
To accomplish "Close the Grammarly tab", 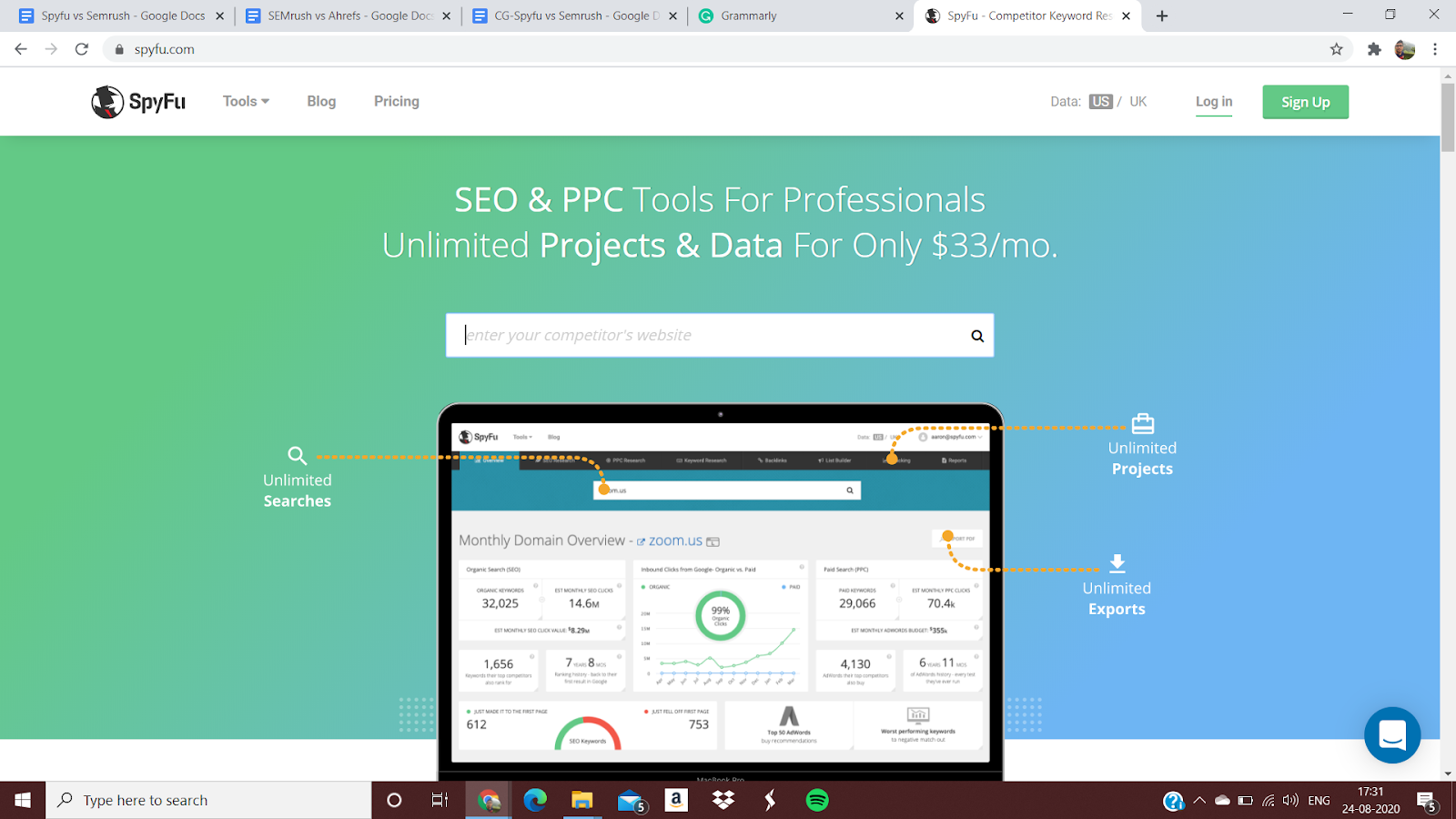I will (899, 15).
